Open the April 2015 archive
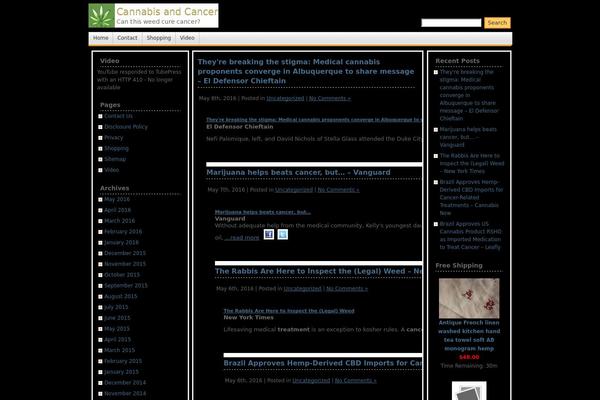 click(x=117, y=339)
